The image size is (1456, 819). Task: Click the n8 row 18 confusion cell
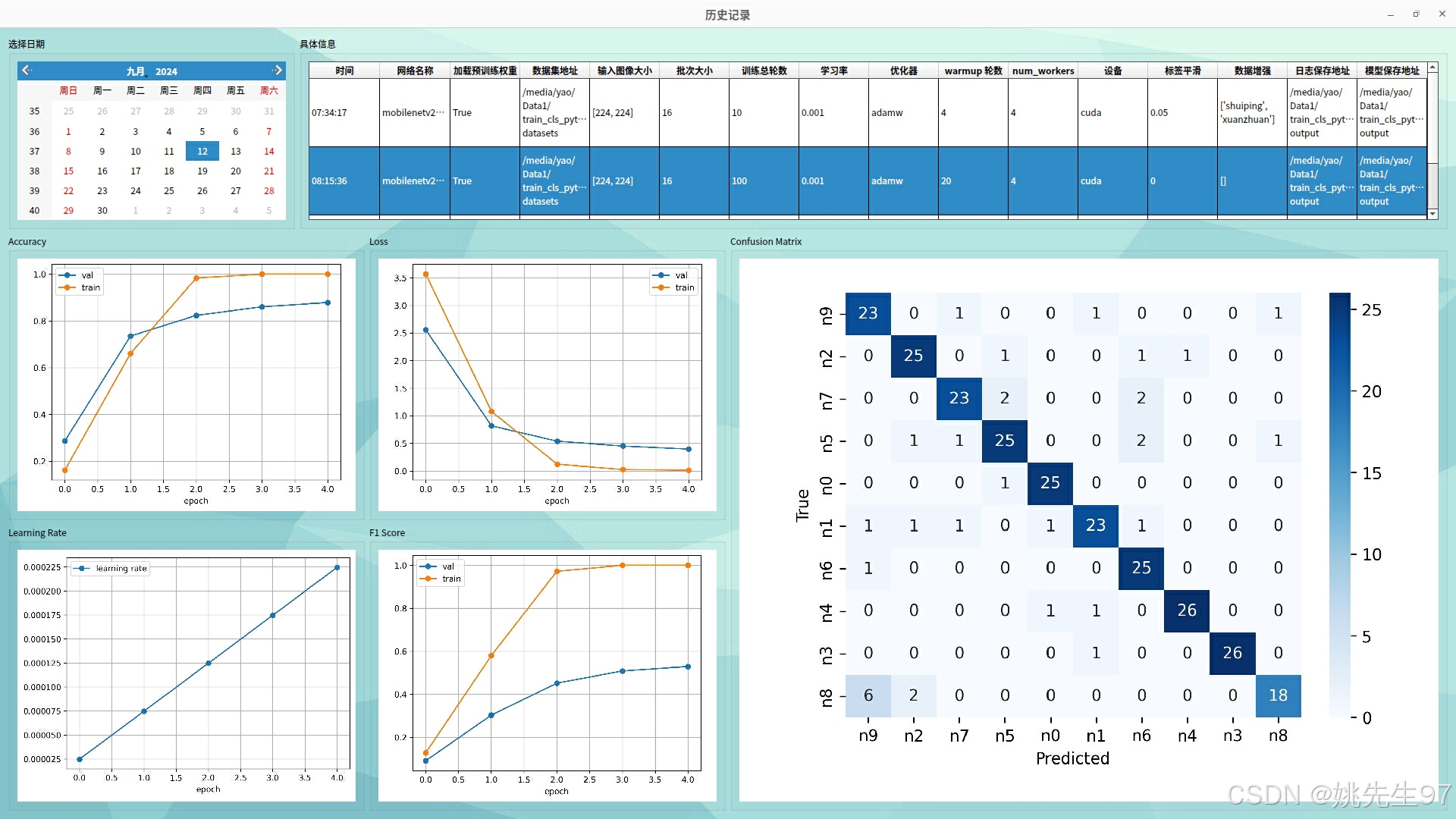point(1278,695)
